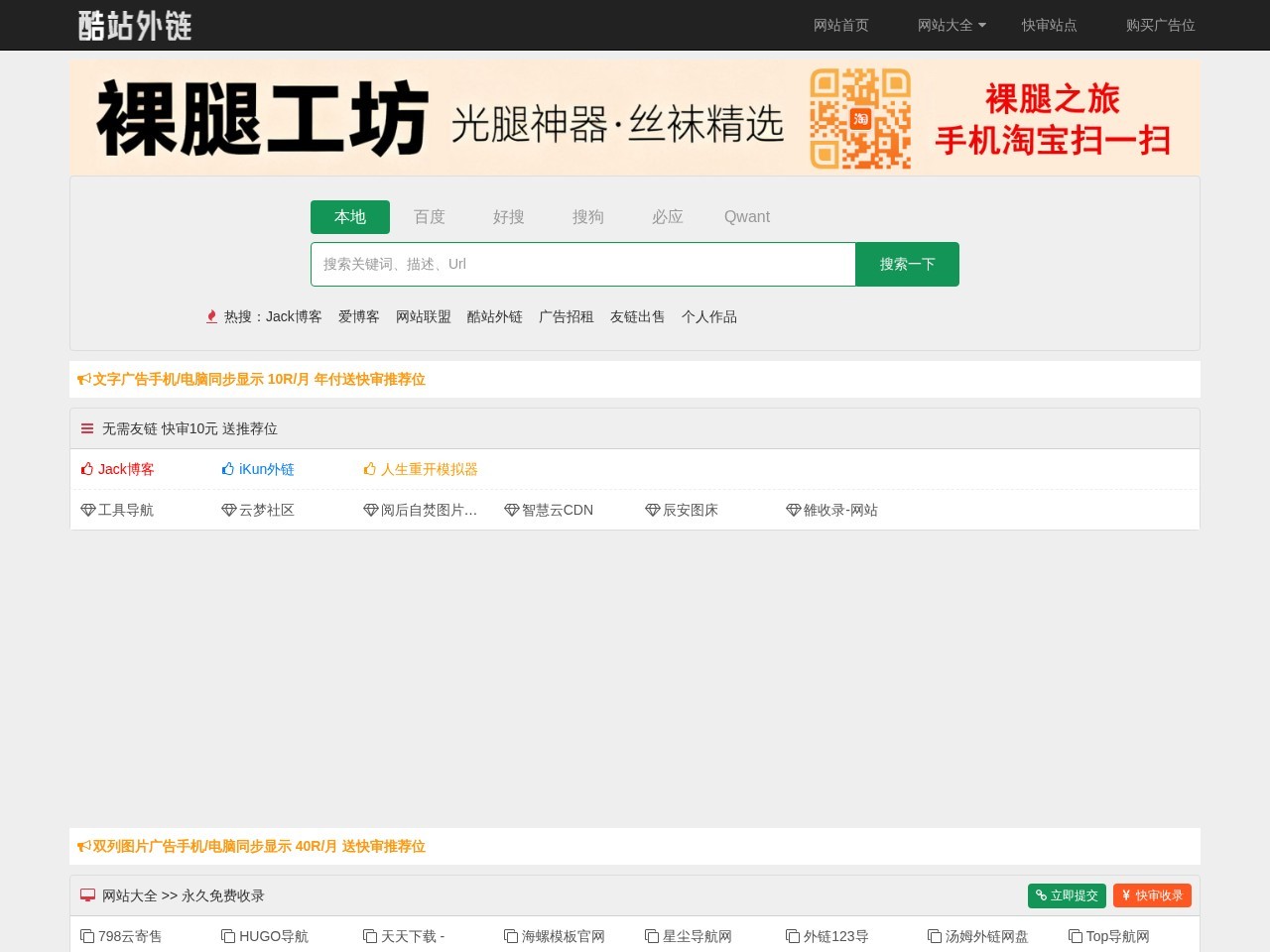
Task: Click the flame icon beside 热搜
Action: [211, 316]
